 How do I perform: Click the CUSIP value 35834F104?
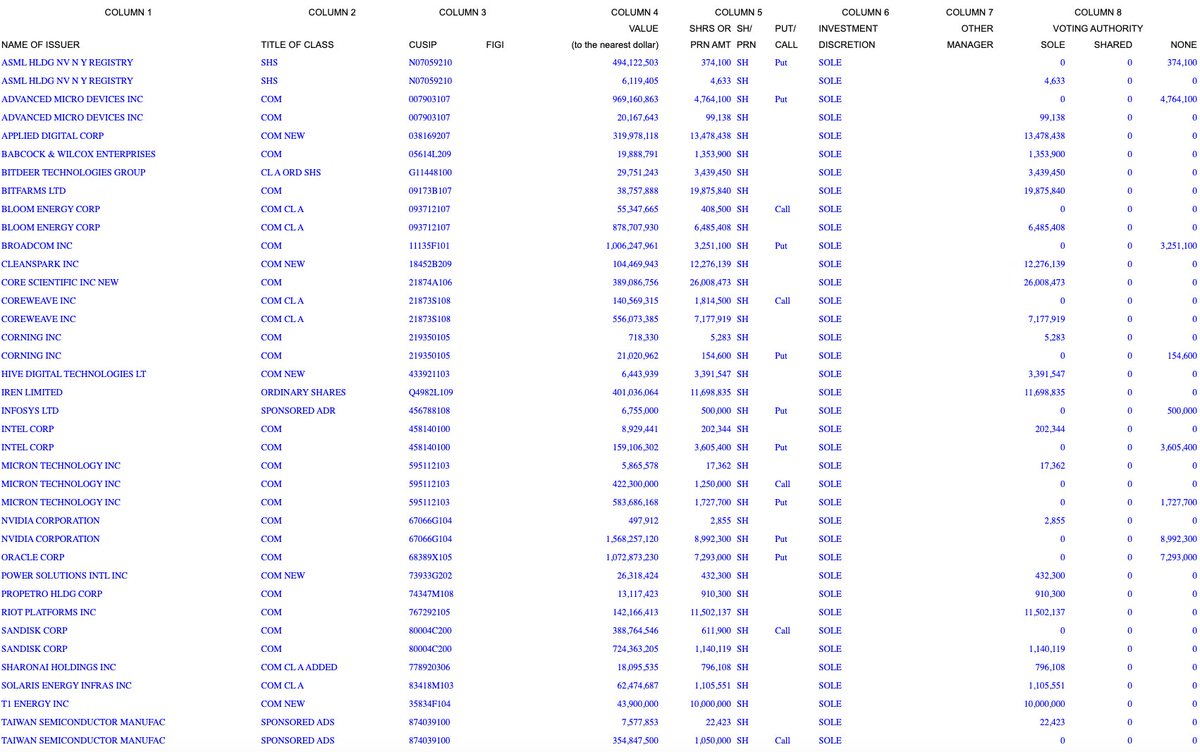(429, 703)
